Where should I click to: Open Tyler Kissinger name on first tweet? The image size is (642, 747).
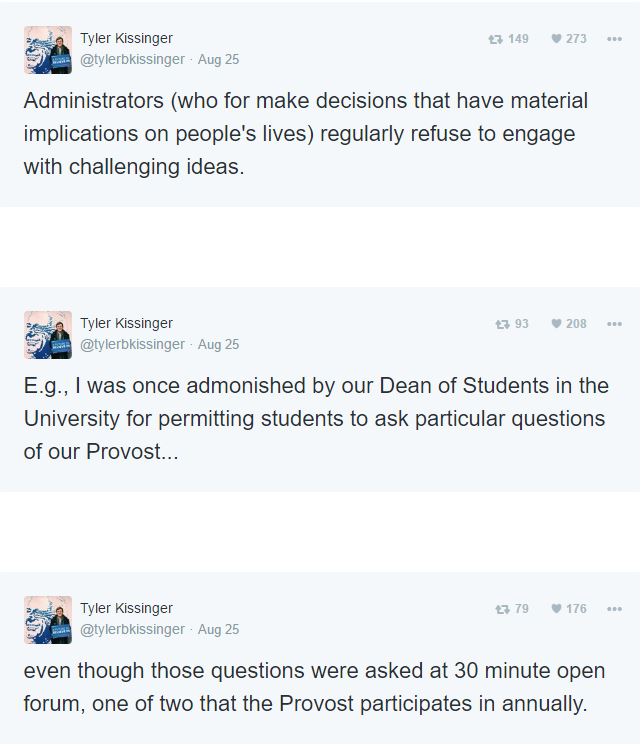pyautogui.click(x=126, y=39)
